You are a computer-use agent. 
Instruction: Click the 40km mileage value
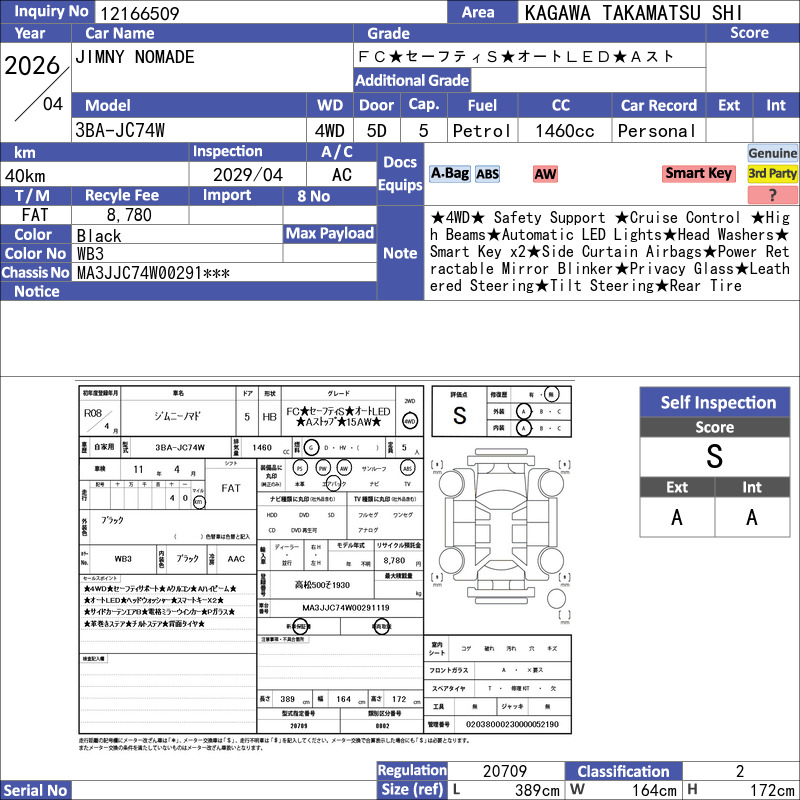(25, 176)
